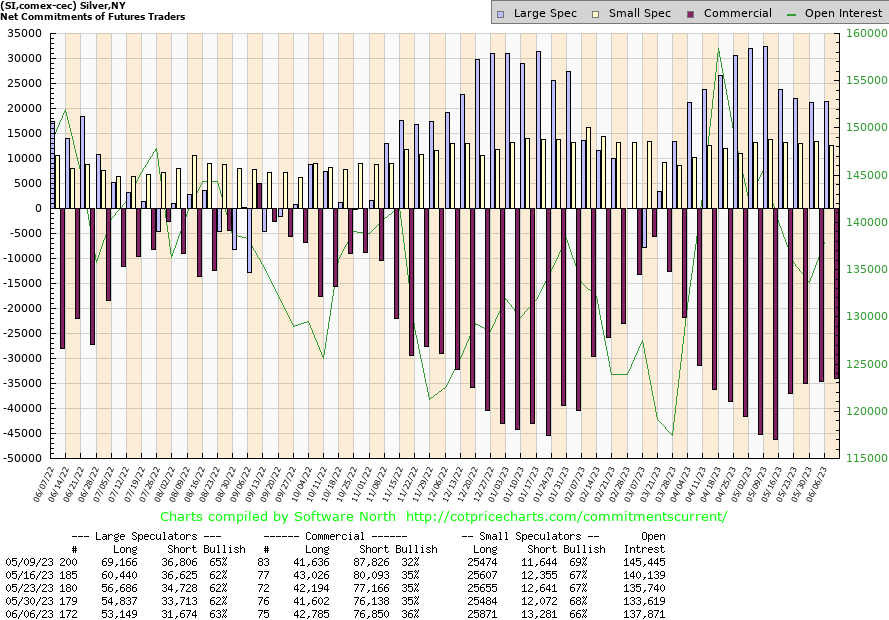Click the 06/06/23 date on the x-axis
Screen dimensions: 889x620
[829, 485]
